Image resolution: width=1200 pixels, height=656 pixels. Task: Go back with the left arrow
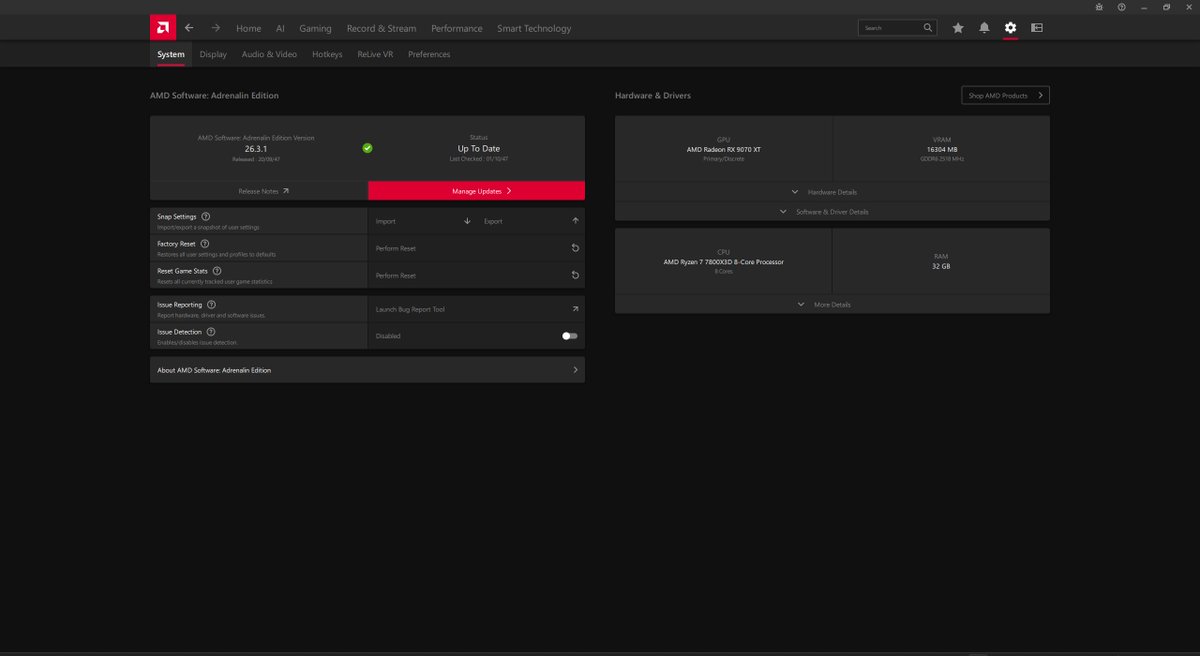tap(189, 28)
